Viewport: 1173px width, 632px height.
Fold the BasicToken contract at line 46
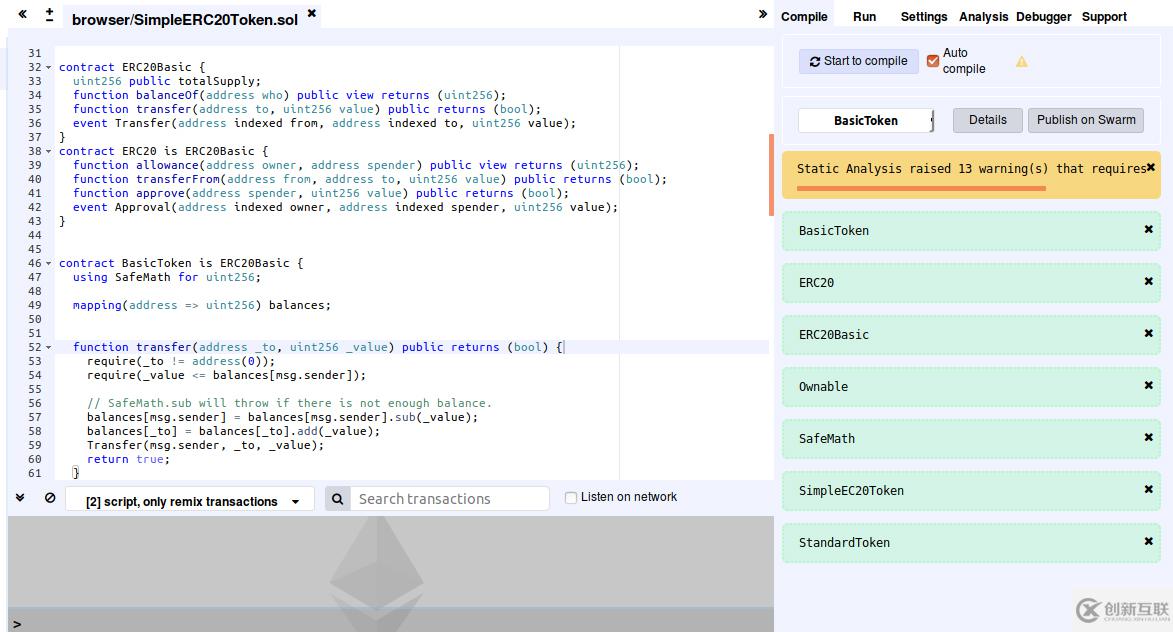tap(48, 264)
